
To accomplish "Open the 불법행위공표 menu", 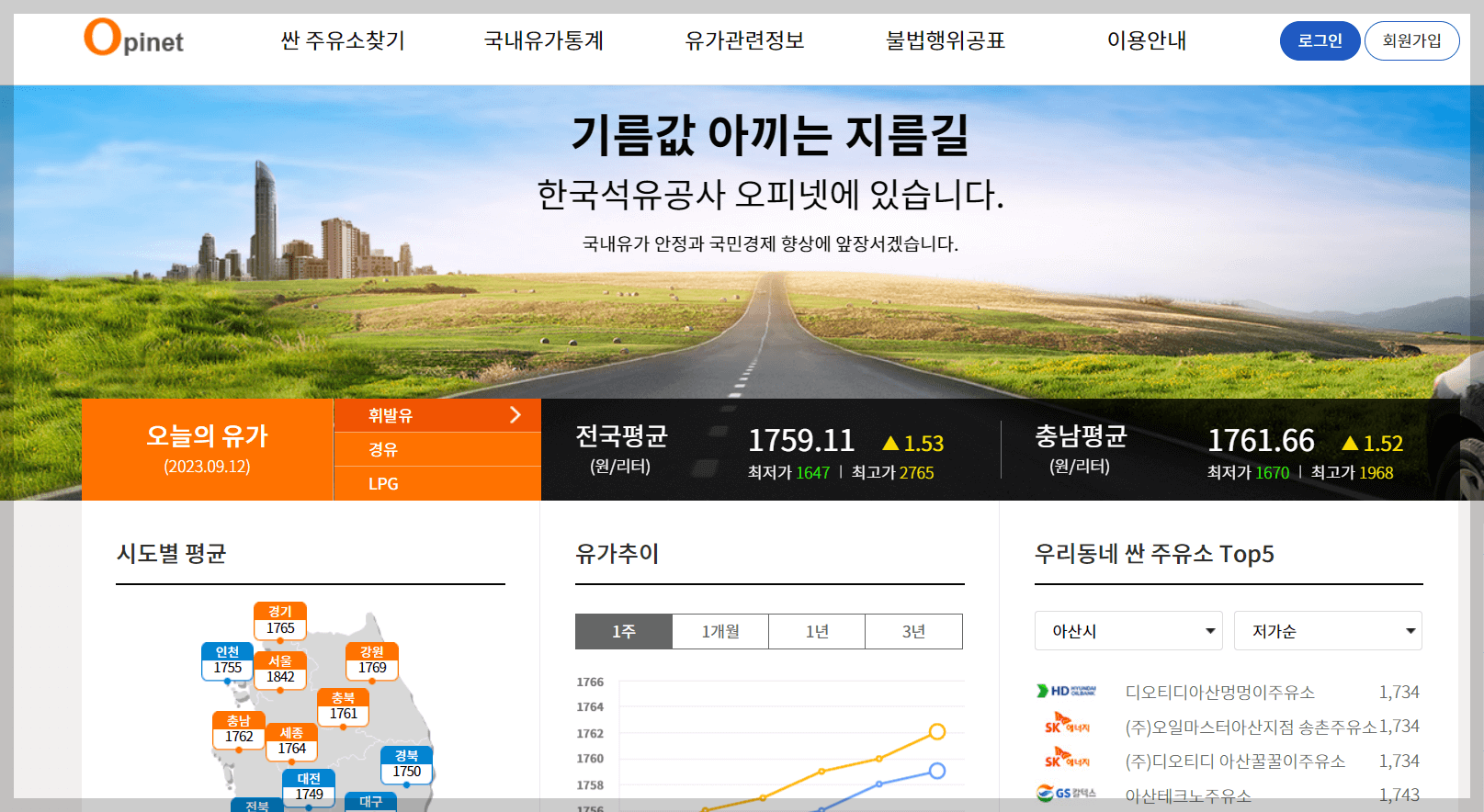I will [946, 40].
